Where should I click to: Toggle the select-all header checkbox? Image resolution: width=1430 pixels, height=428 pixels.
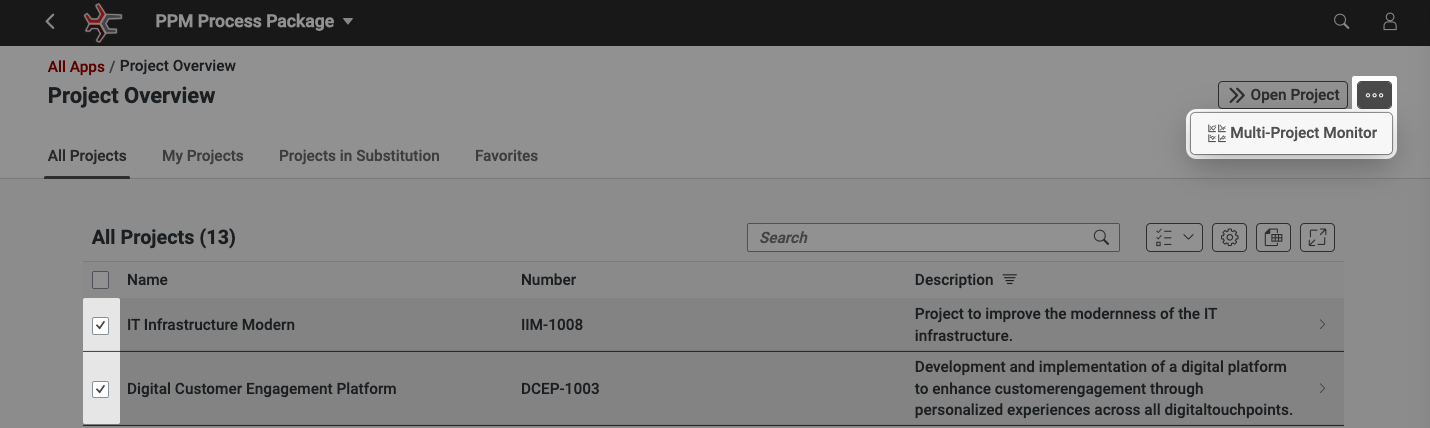(x=100, y=280)
